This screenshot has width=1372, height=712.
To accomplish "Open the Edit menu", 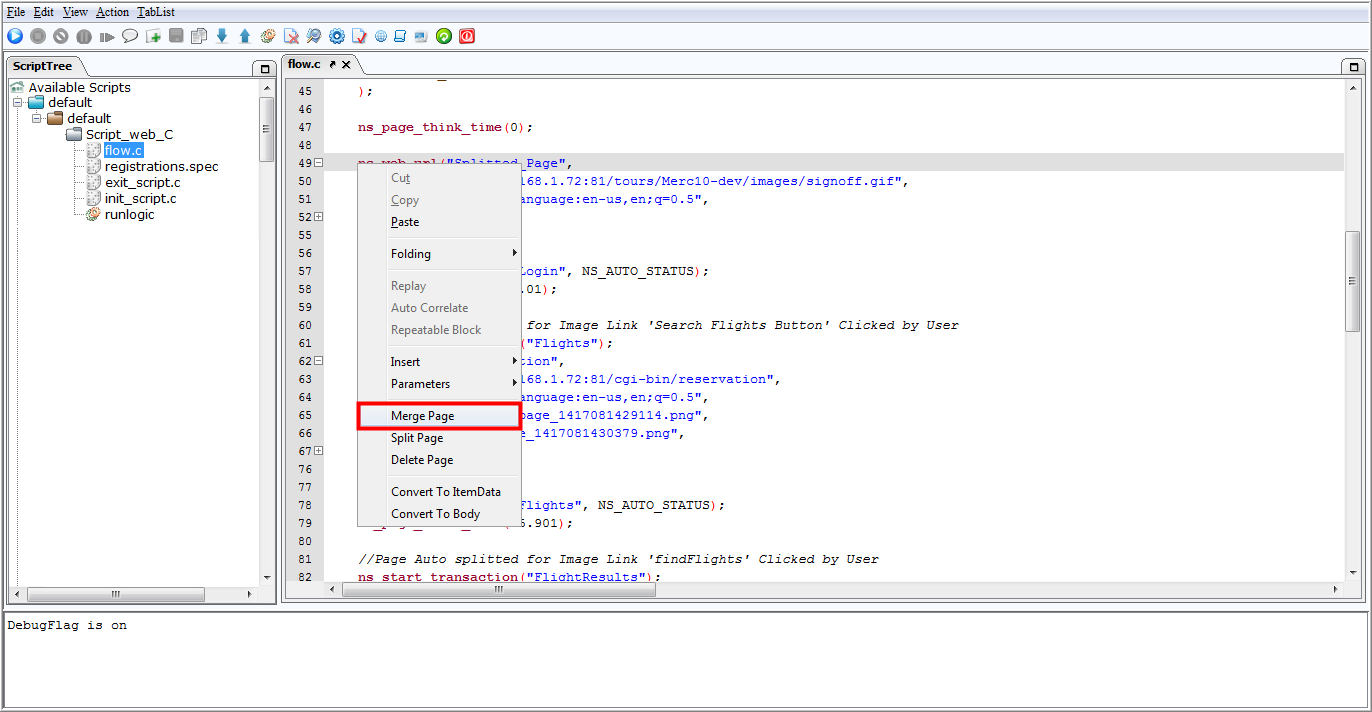I will [x=44, y=12].
